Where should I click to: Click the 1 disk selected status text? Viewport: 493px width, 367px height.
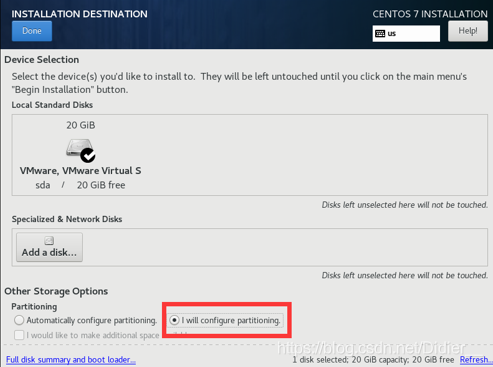coord(373,360)
